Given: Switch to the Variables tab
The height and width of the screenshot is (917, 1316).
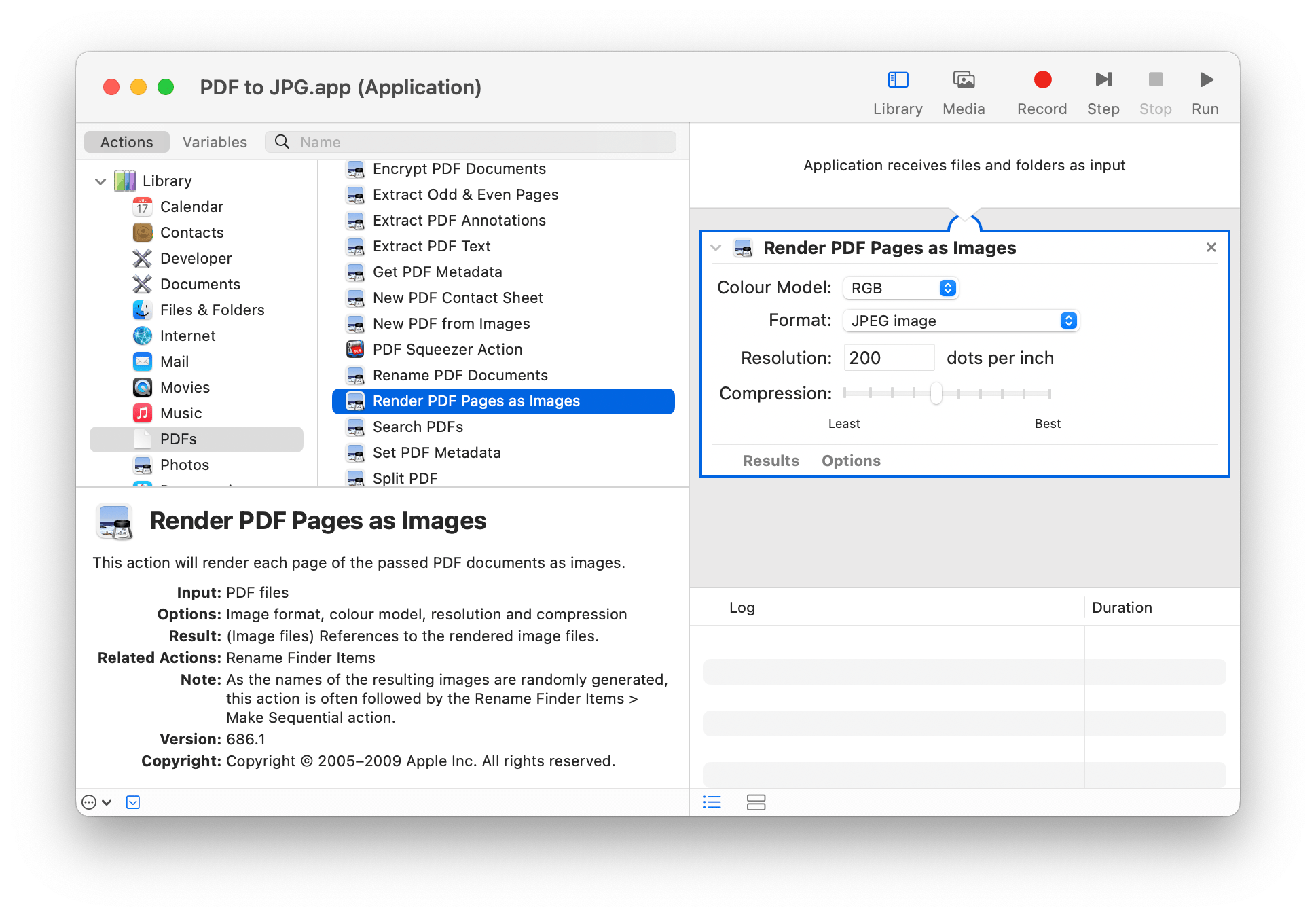Looking at the screenshot, I should pos(214,141).
